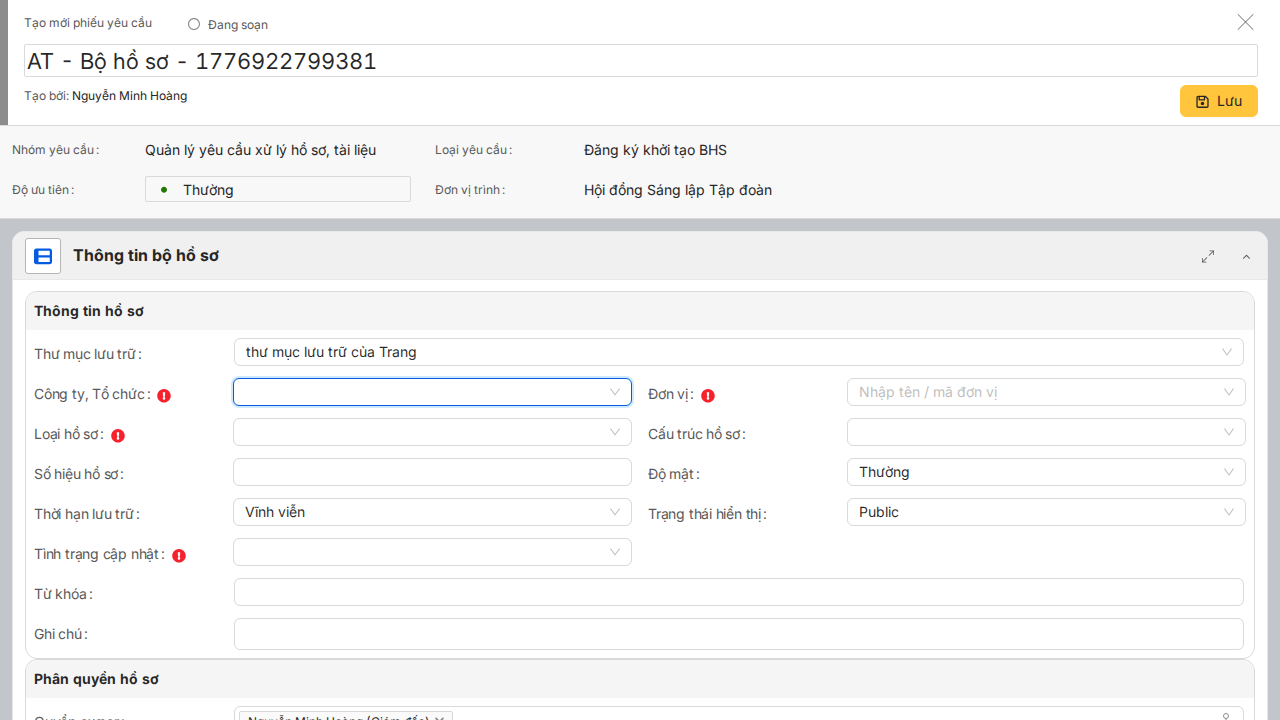
Task: Click the fullscreen expand arrows icon
Action: (x=1208, y=257)
